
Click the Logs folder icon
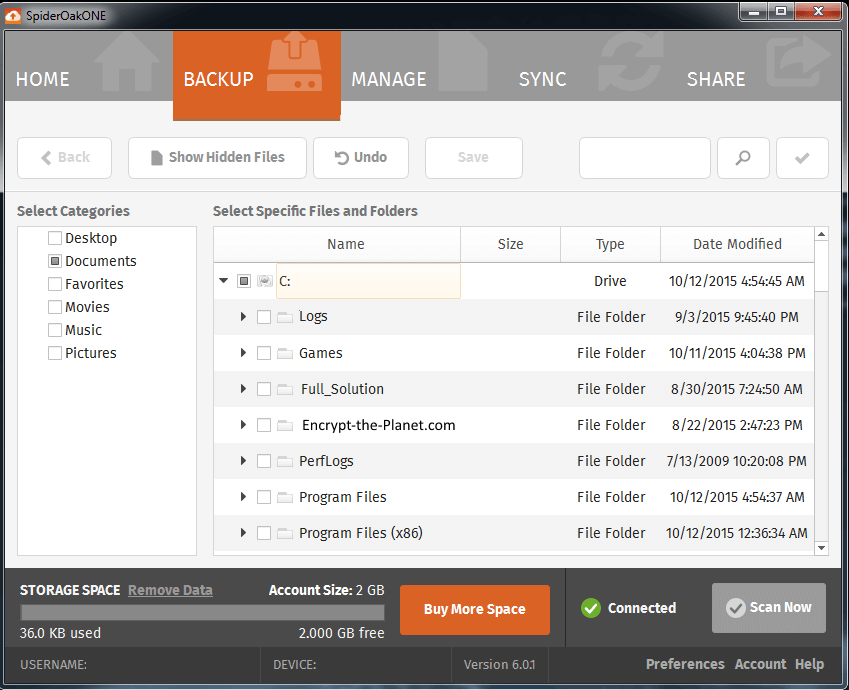click(285, 317)
